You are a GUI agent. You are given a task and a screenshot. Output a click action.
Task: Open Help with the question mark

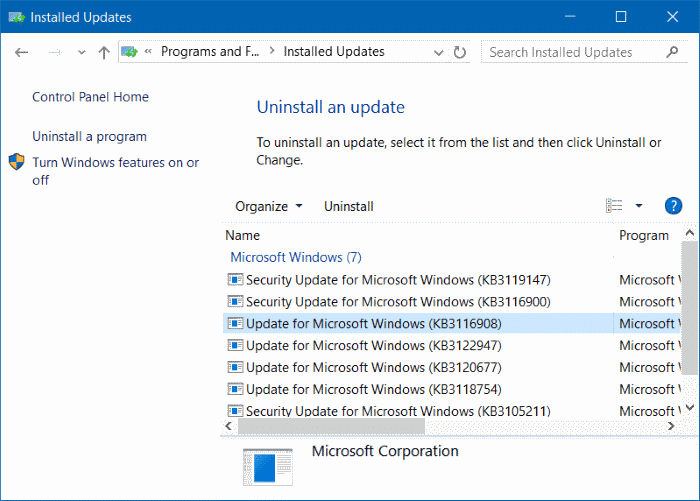point(673,206)
